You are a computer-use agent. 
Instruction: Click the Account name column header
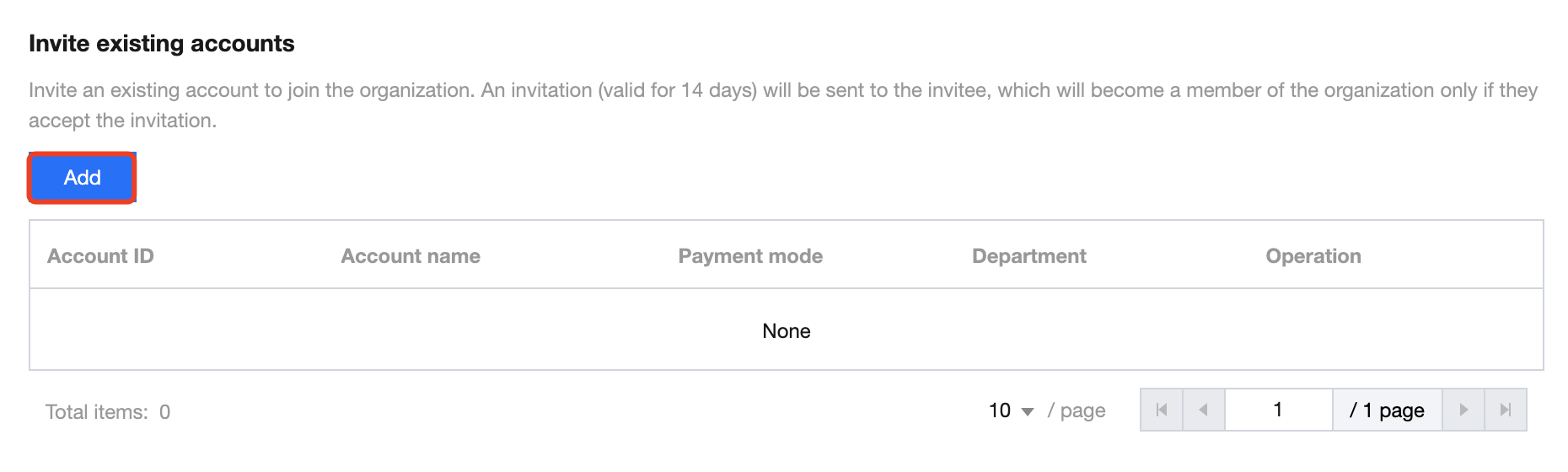coord(411,256)
